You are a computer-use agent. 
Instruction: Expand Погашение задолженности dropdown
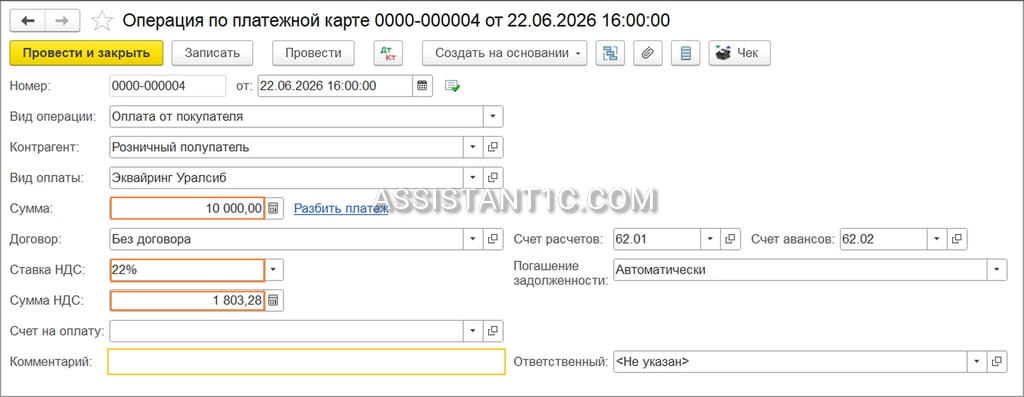997,270
